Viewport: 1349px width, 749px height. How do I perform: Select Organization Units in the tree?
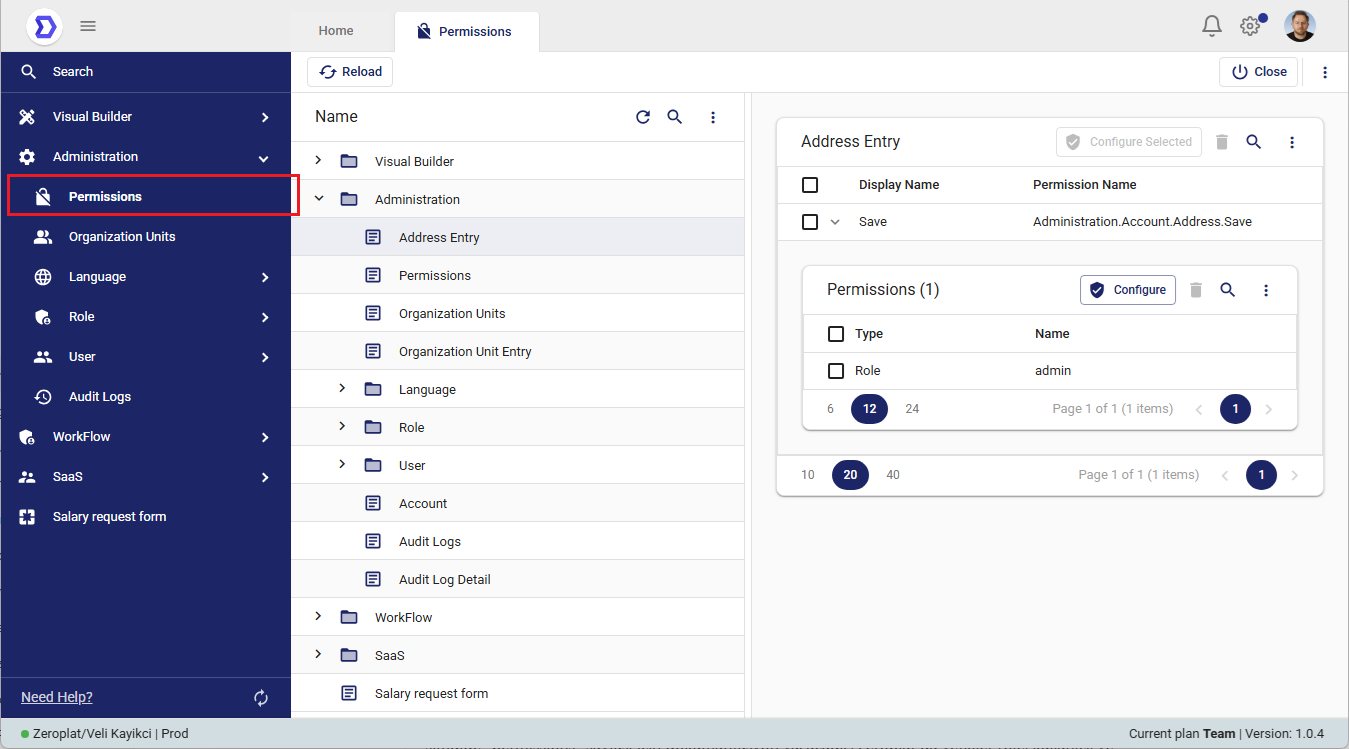coord(452,314)
